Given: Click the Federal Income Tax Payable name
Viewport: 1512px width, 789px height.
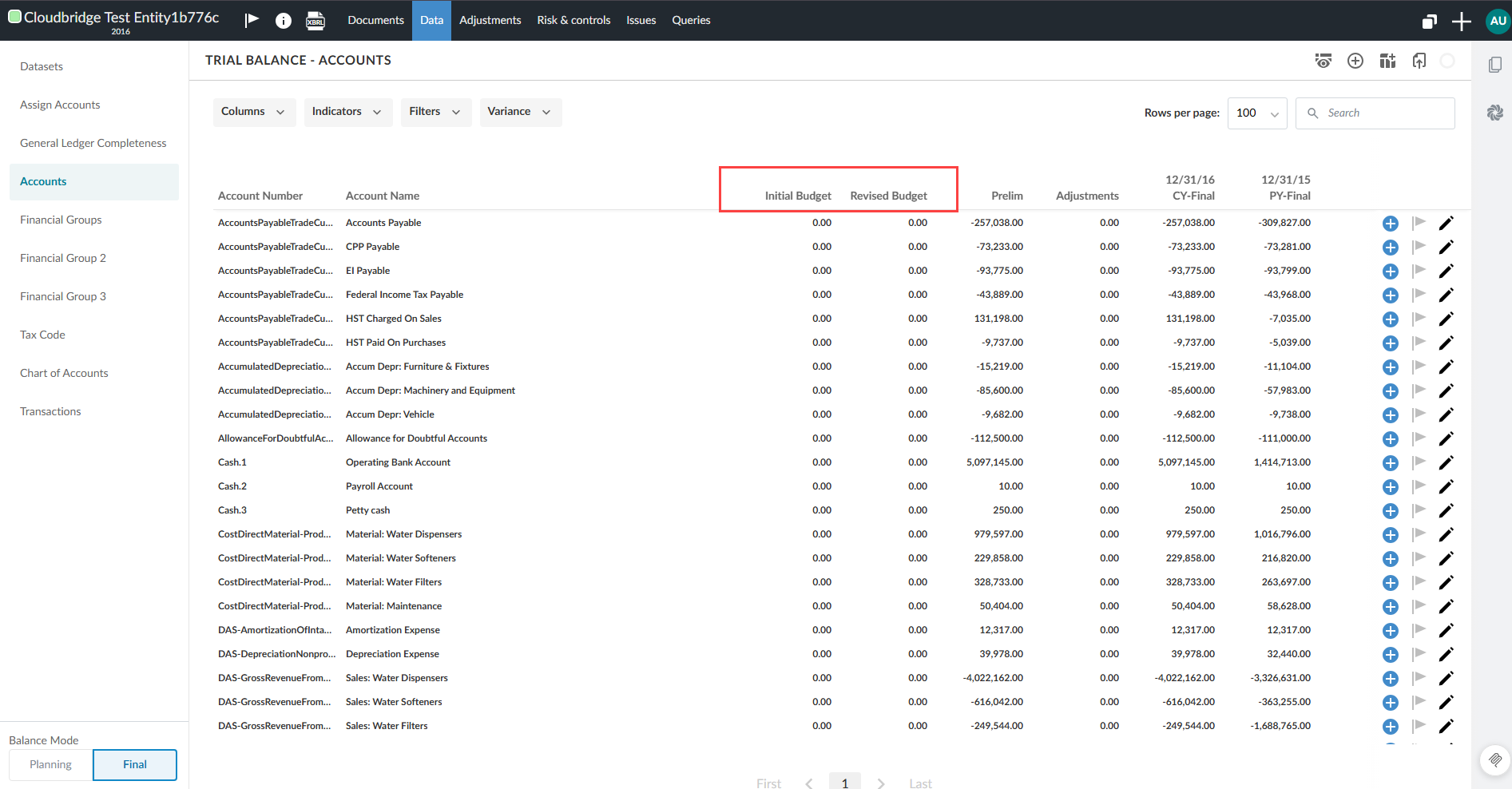Looking at the screenshot, I should (x=404, y=295).
